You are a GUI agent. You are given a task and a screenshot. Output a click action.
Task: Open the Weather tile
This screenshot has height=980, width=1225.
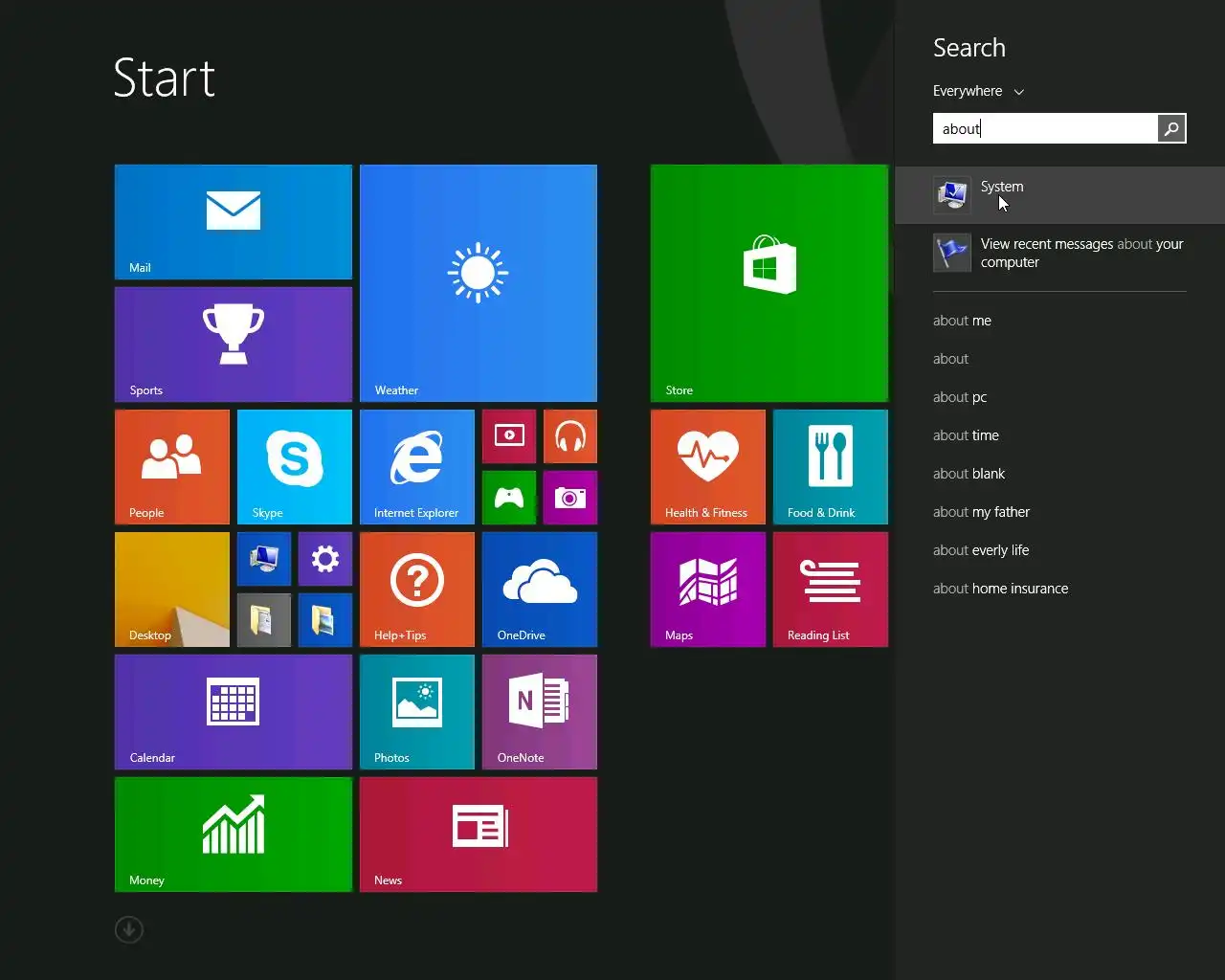tap(479, 283)
